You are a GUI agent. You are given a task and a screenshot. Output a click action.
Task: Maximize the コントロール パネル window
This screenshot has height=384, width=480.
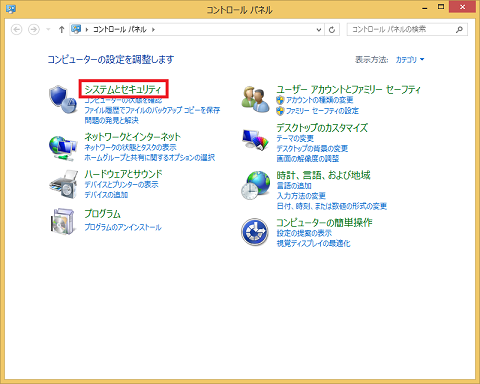click(441, 7)
